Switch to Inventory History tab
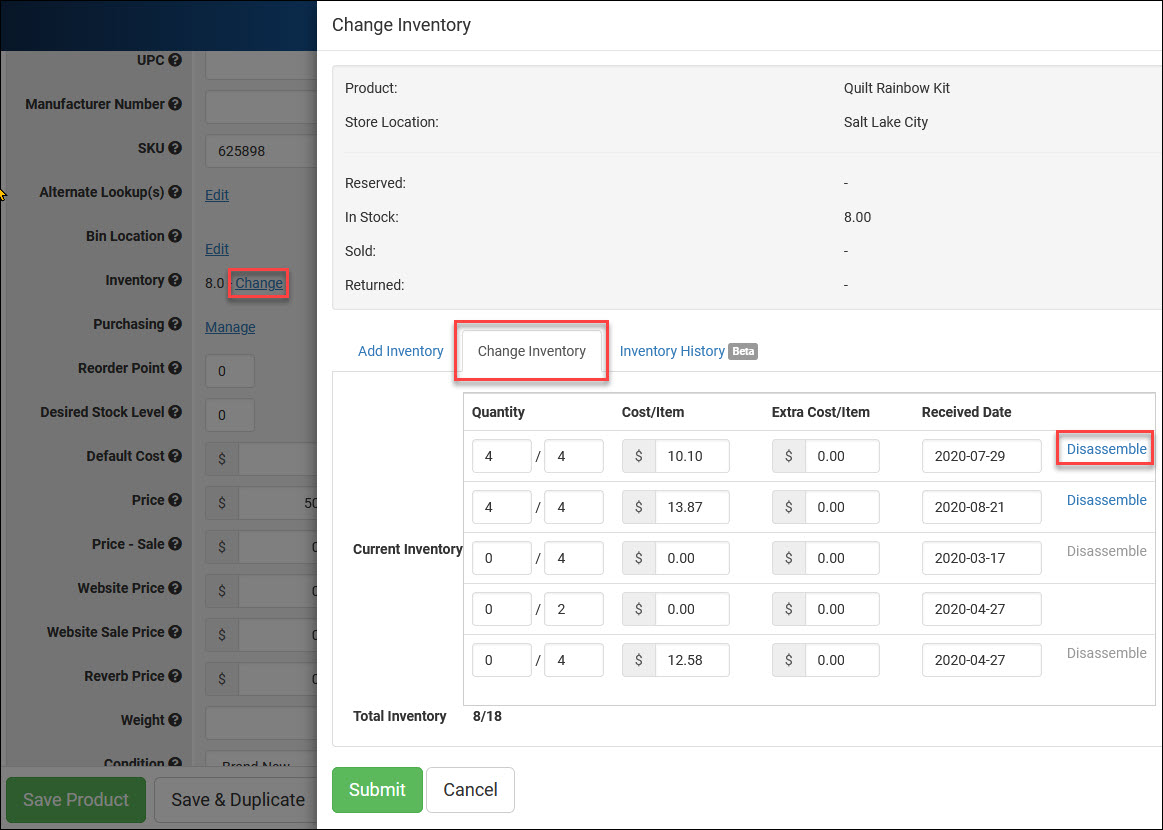The width and height of the screenshot is (1163, 830). [672, 351]
